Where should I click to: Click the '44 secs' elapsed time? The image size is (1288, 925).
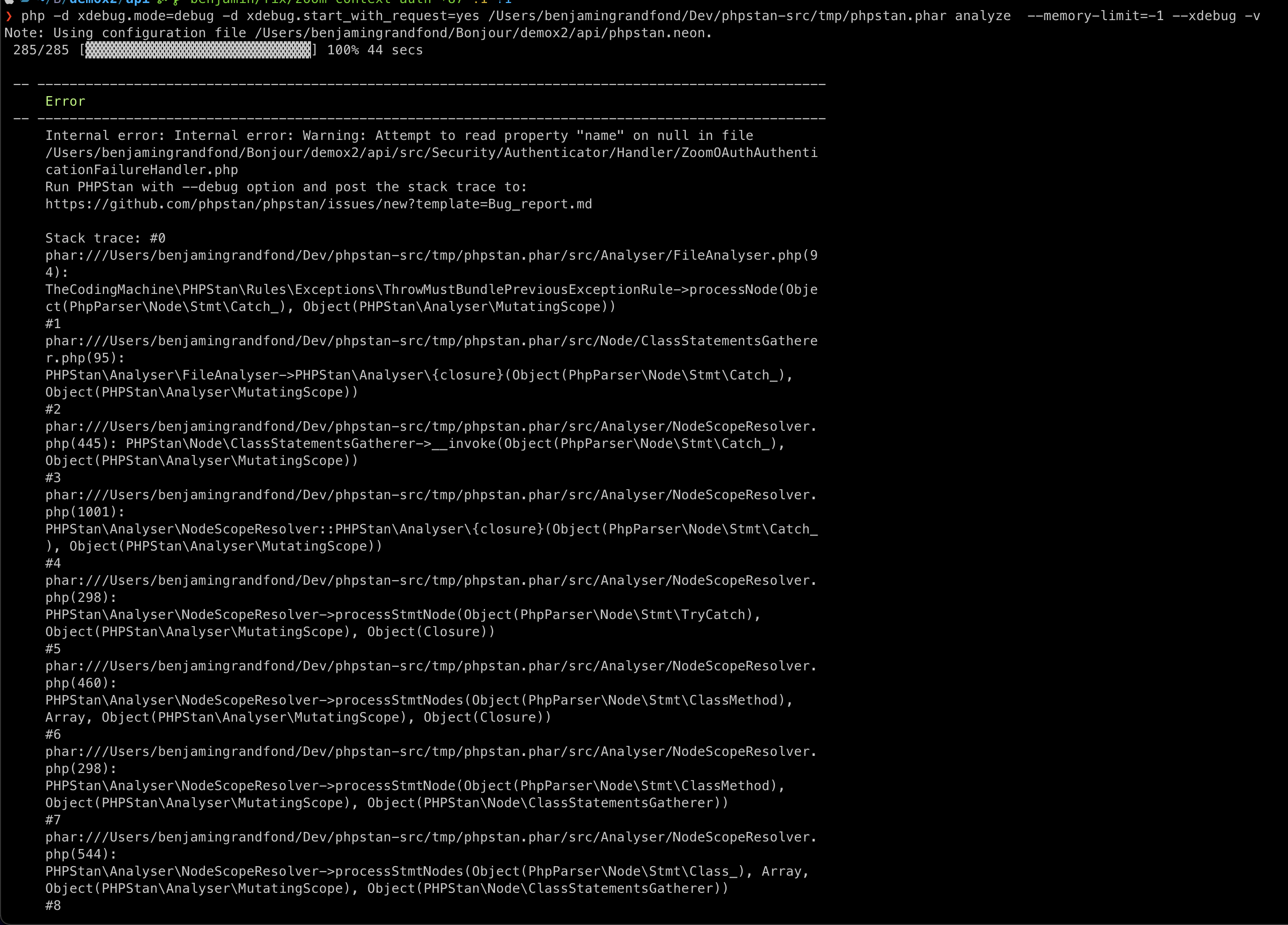click(x=394, y=50)
